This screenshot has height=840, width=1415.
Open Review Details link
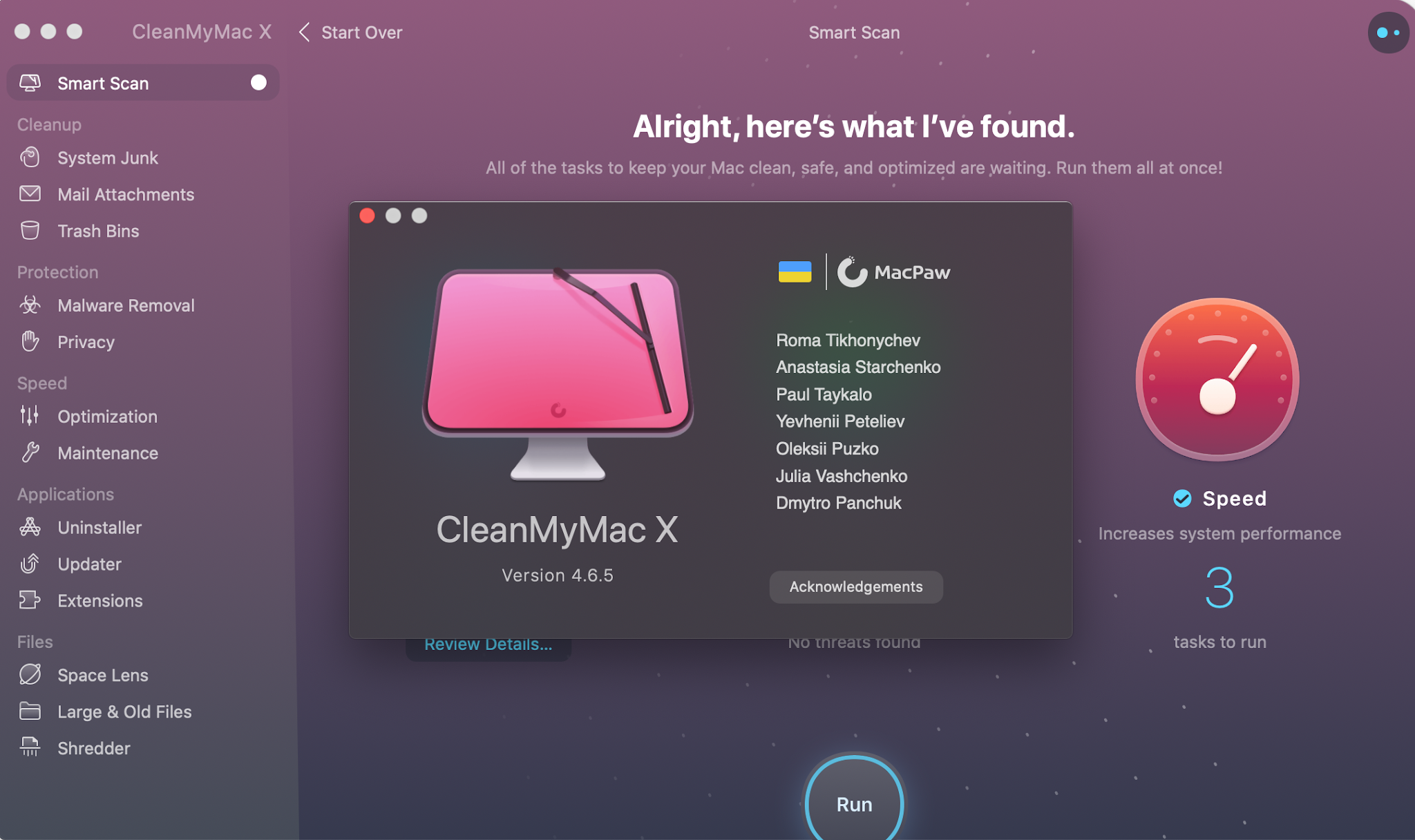click(x=488, y=644)
